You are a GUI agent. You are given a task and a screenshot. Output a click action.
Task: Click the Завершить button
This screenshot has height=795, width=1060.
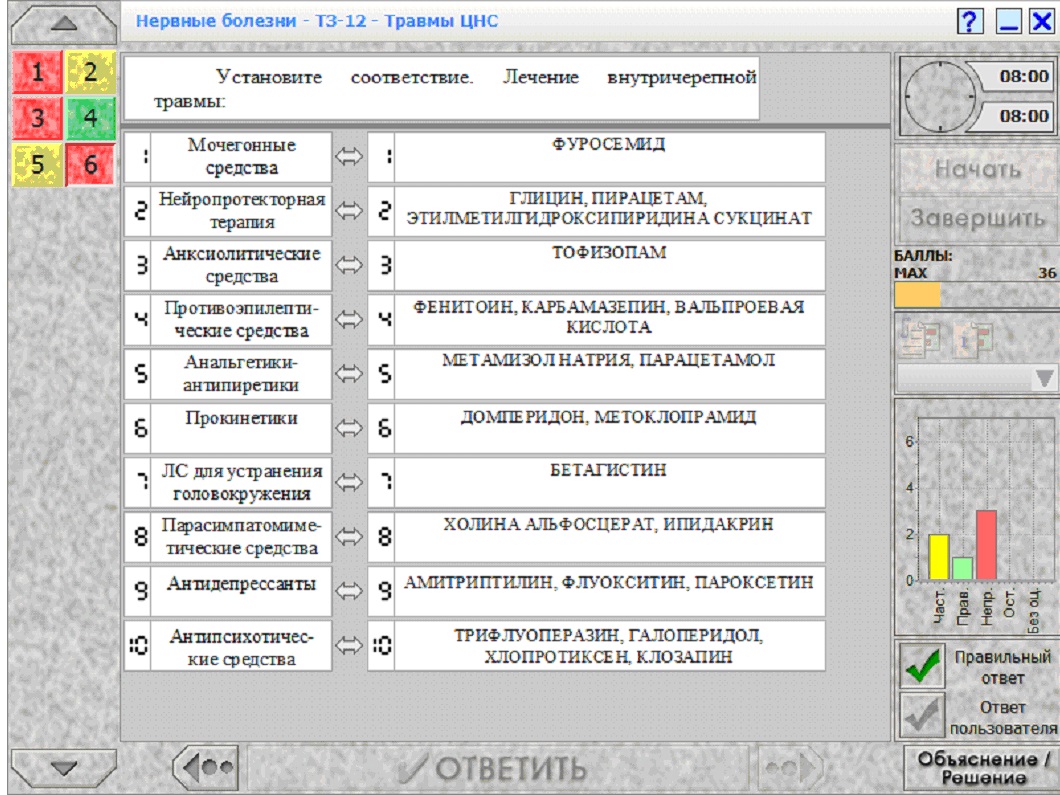tap(978, 218)
